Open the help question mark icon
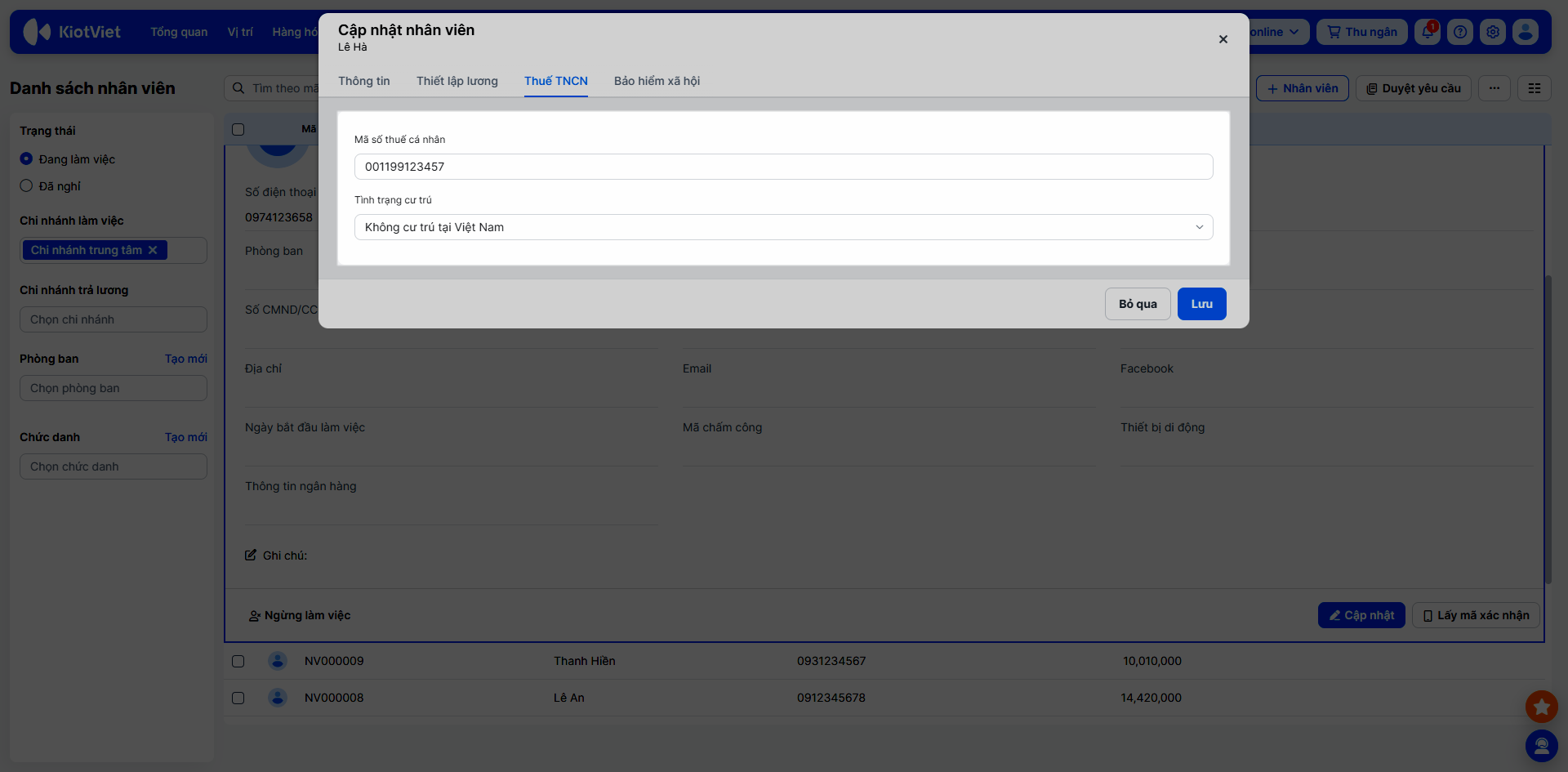The height and width of the screenshot is (772, 1568). click(x=1460, y=32)
